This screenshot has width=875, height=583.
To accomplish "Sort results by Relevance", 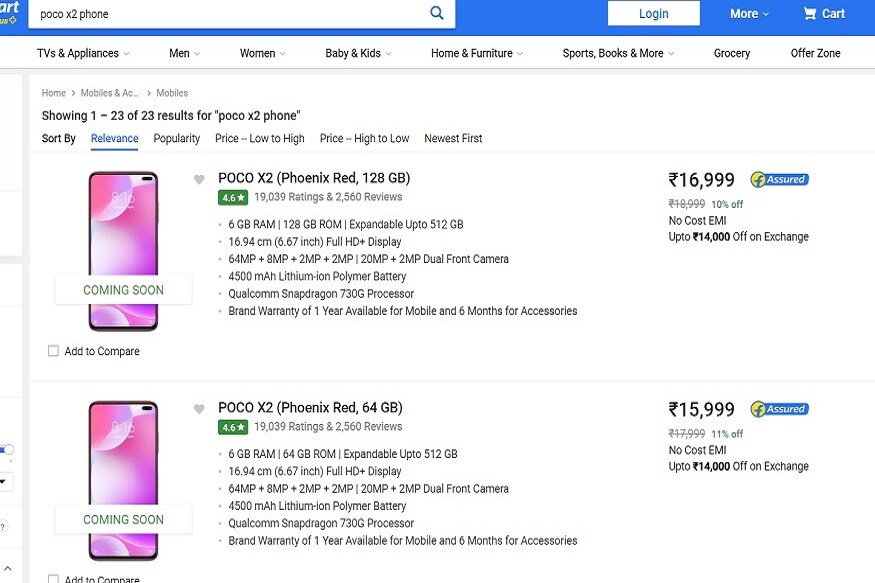I will (x=114, y=138).
